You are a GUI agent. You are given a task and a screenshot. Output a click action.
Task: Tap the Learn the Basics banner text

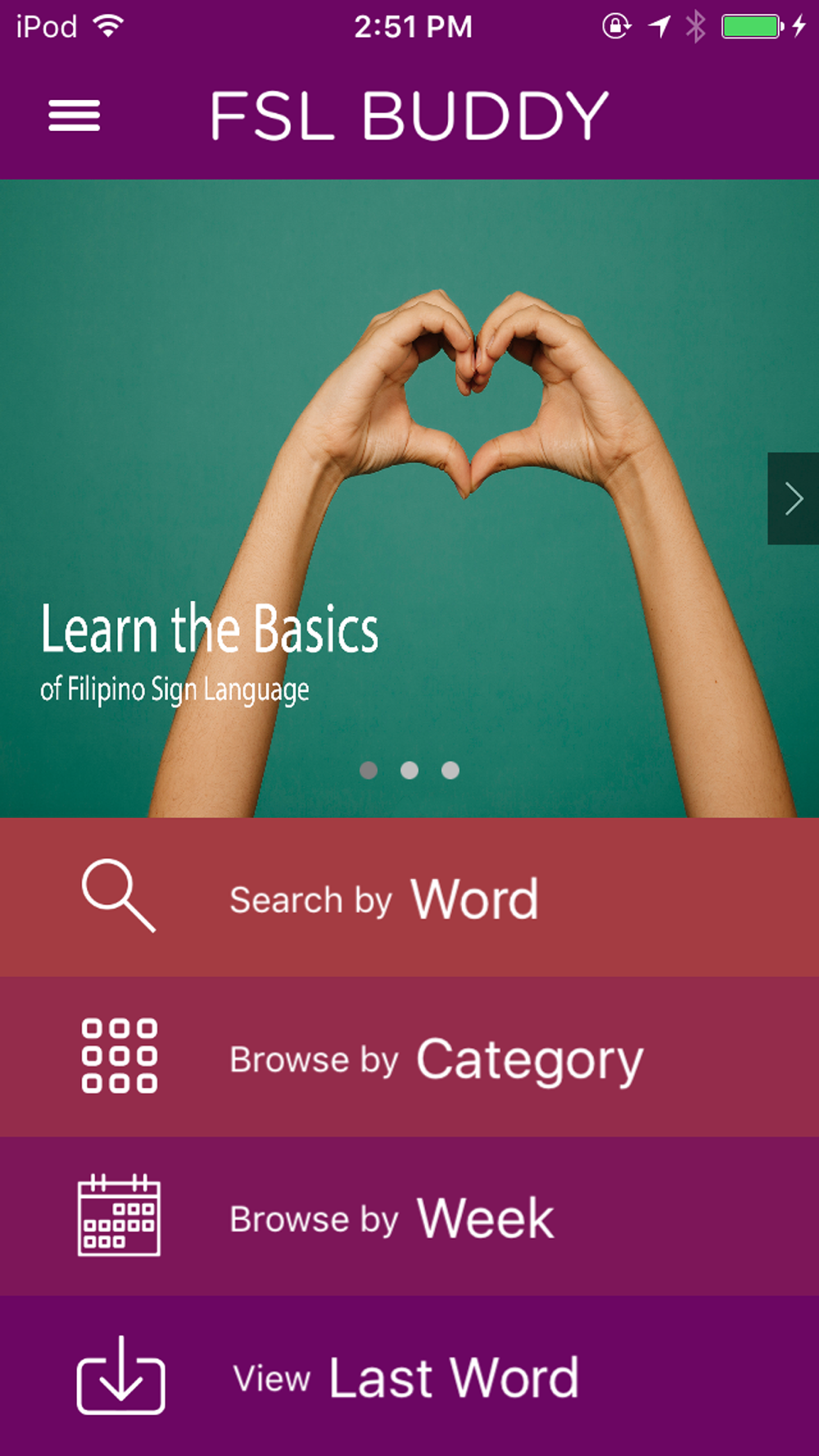(210, 628)
